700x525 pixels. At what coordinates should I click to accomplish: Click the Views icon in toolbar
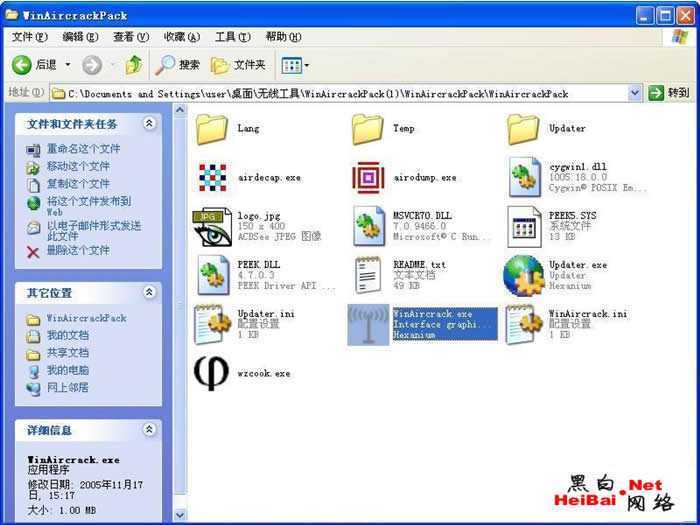click(292, 66)
